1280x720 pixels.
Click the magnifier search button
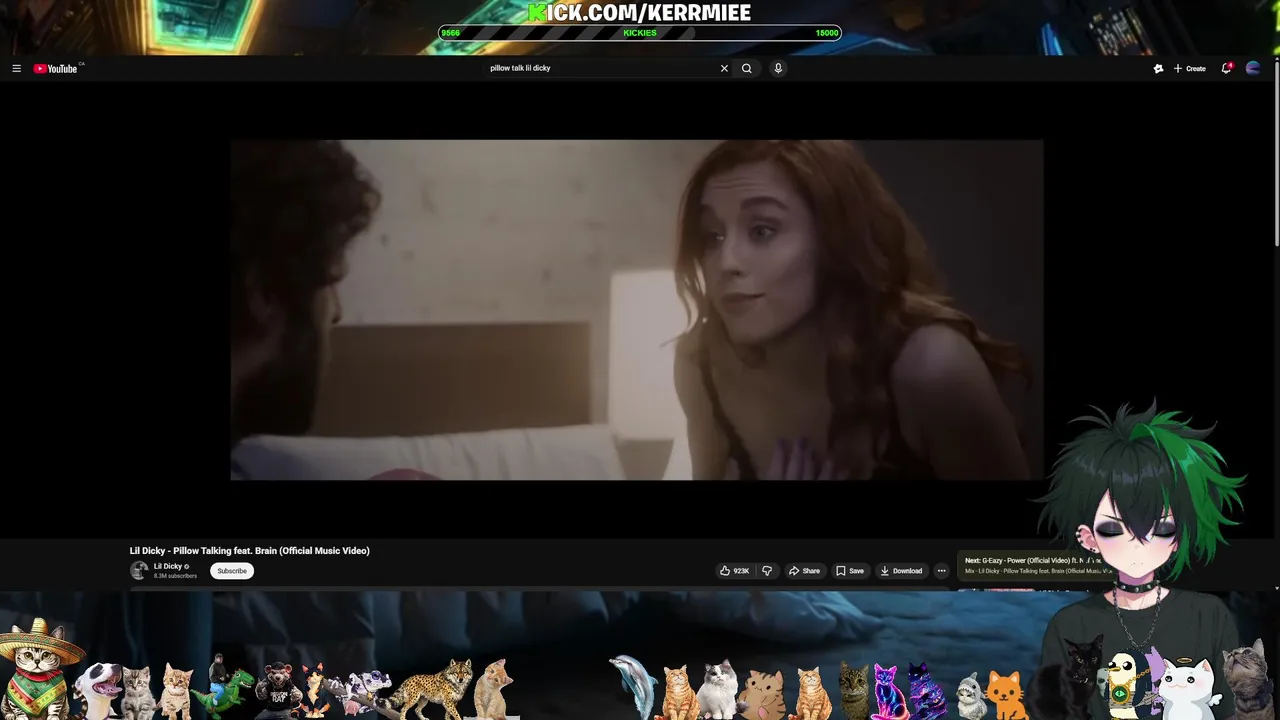click(746, 68)
